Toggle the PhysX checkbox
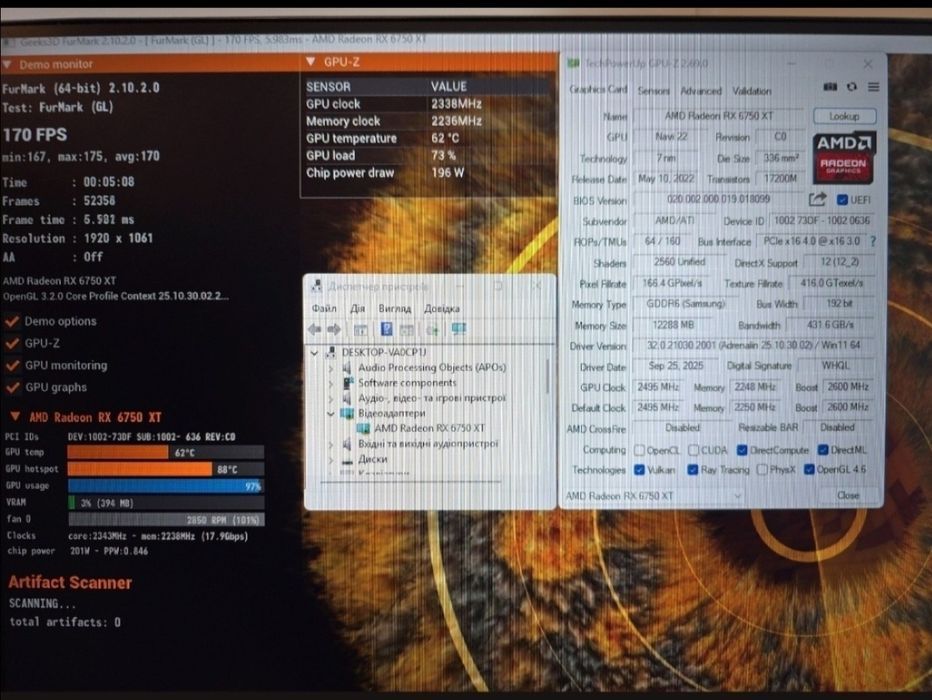This screenshot has width=932, height=700. coord(762,469)
